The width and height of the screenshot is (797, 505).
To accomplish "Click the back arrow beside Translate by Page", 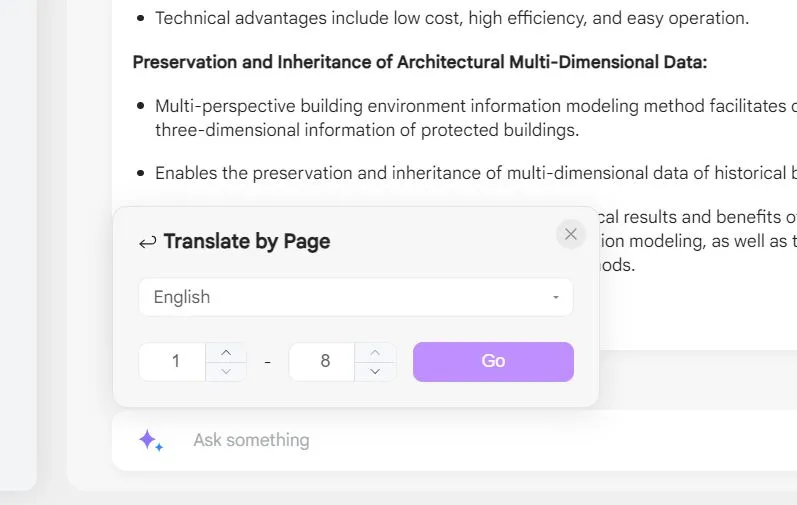I will [147, 242].
